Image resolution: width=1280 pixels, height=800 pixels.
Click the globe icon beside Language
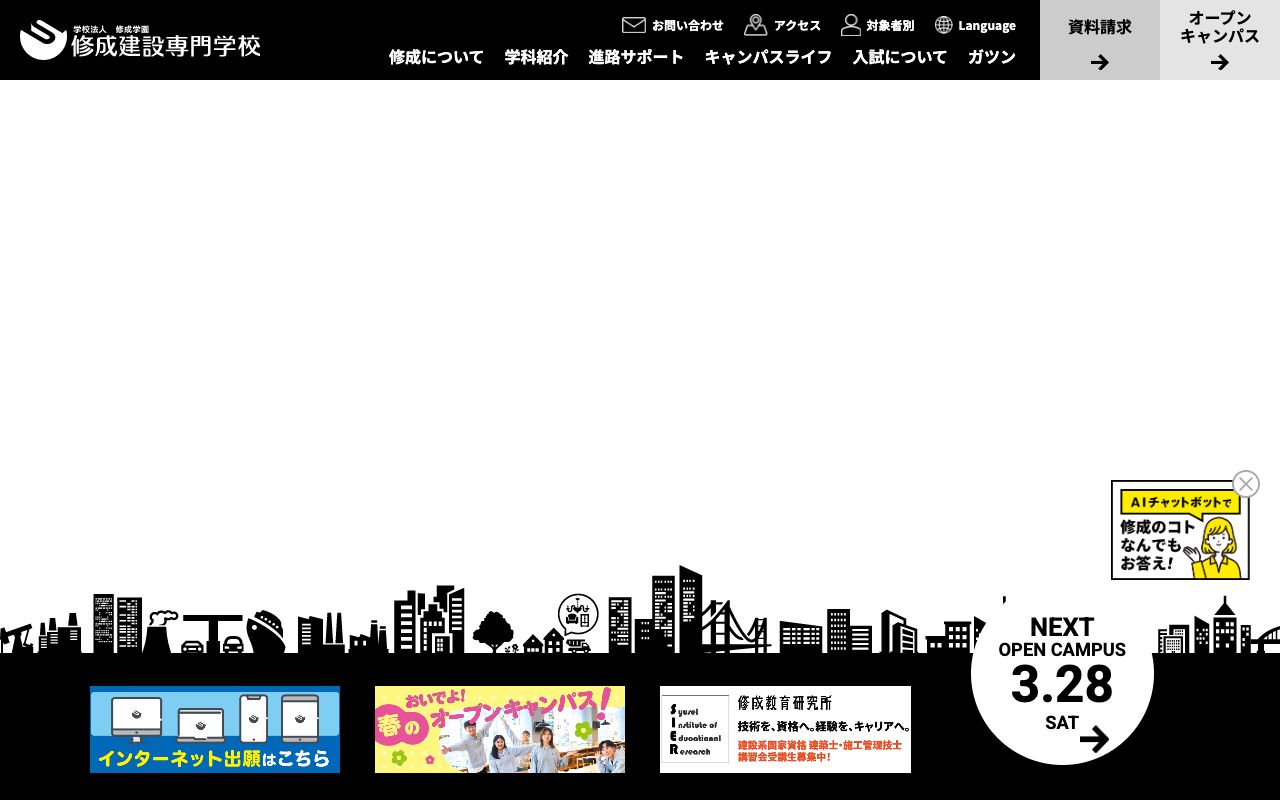[x=942, y=24]
